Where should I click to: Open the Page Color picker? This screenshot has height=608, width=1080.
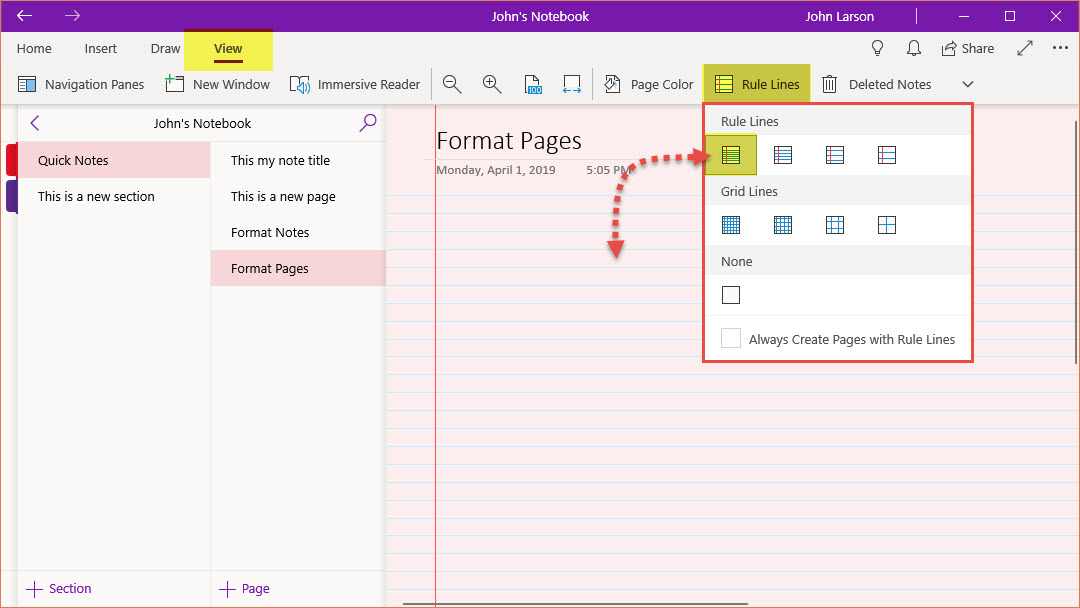(649, 84)
